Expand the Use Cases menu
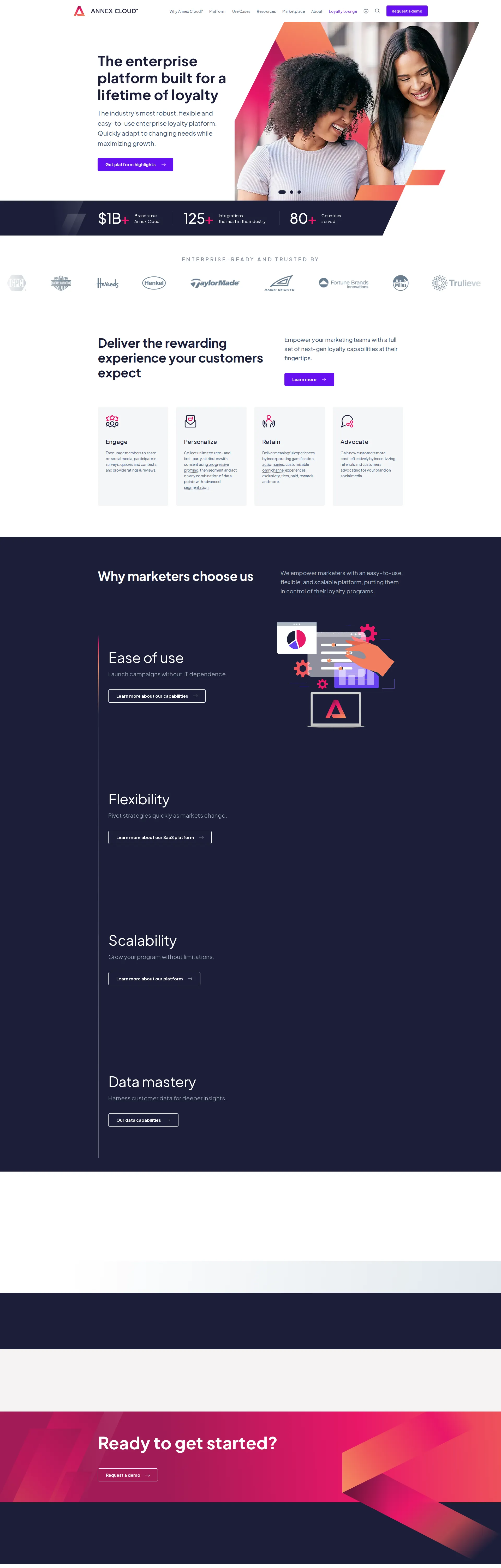This screenshot has height=1568, width=501. click(241, 11)
